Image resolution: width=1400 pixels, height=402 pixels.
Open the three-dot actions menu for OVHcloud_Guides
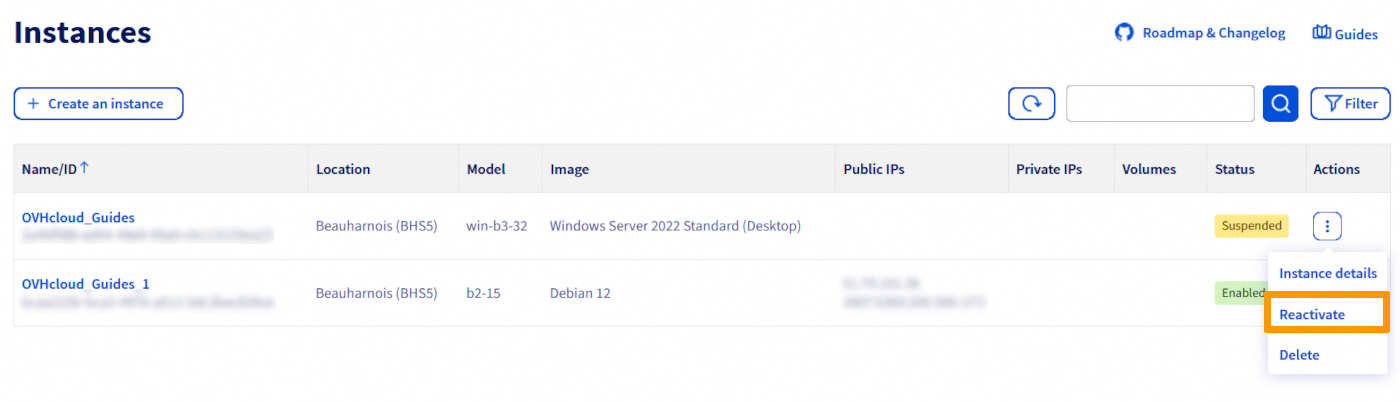(x=1326, y=226)
